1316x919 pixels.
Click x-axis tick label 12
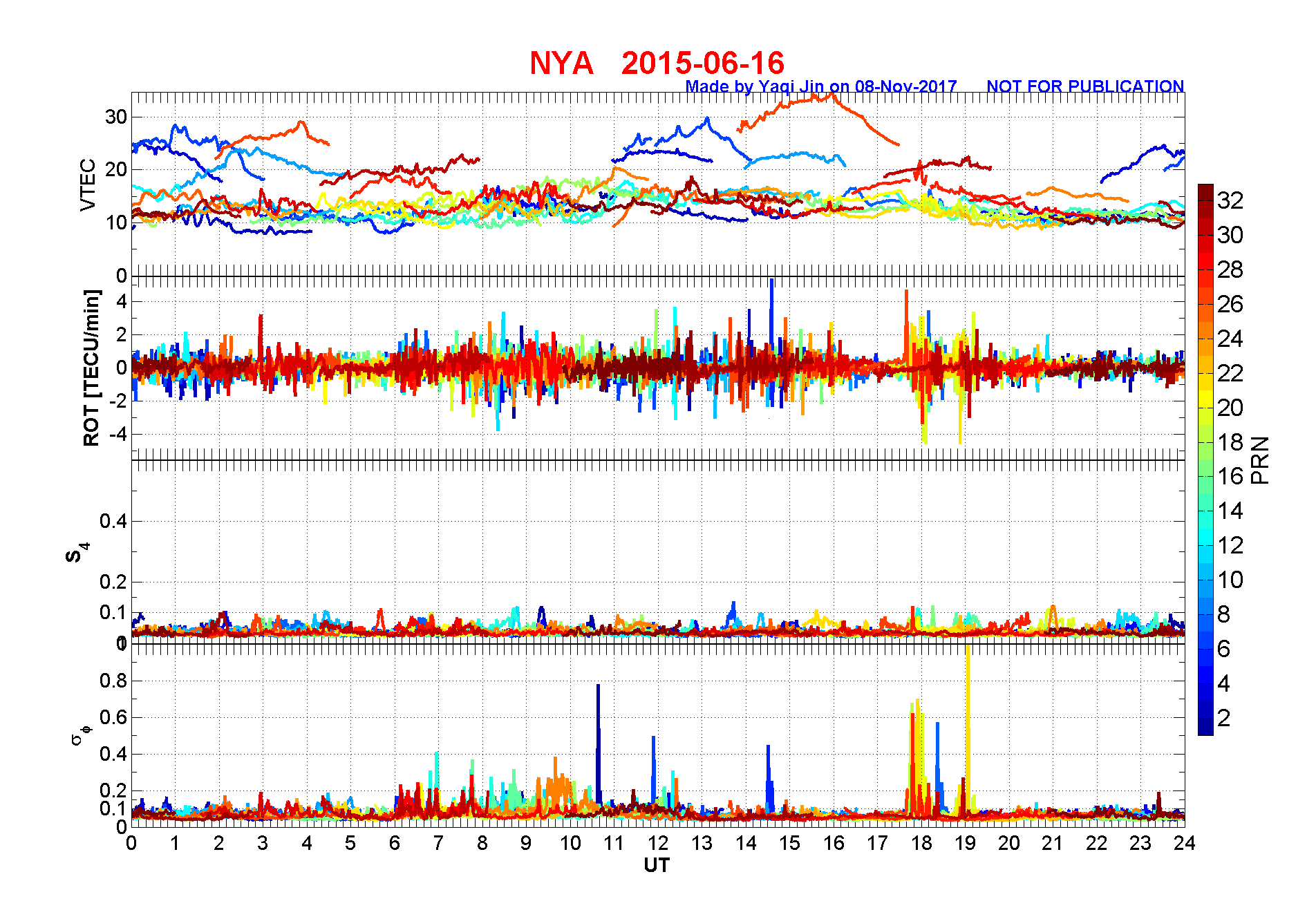click(x=658, y=843)
